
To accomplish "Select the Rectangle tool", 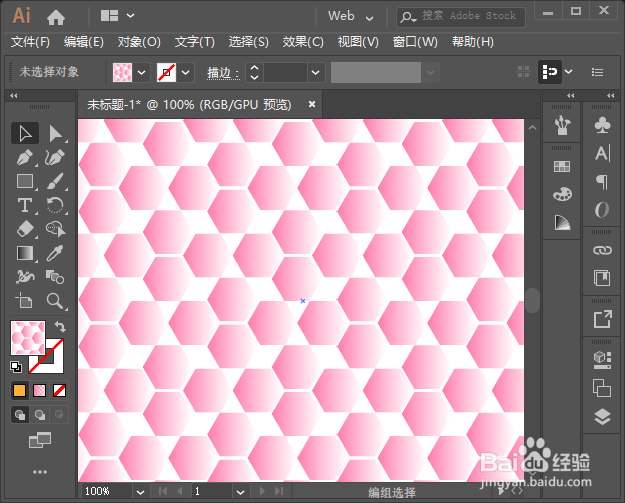I will click(x=25, y=181).
